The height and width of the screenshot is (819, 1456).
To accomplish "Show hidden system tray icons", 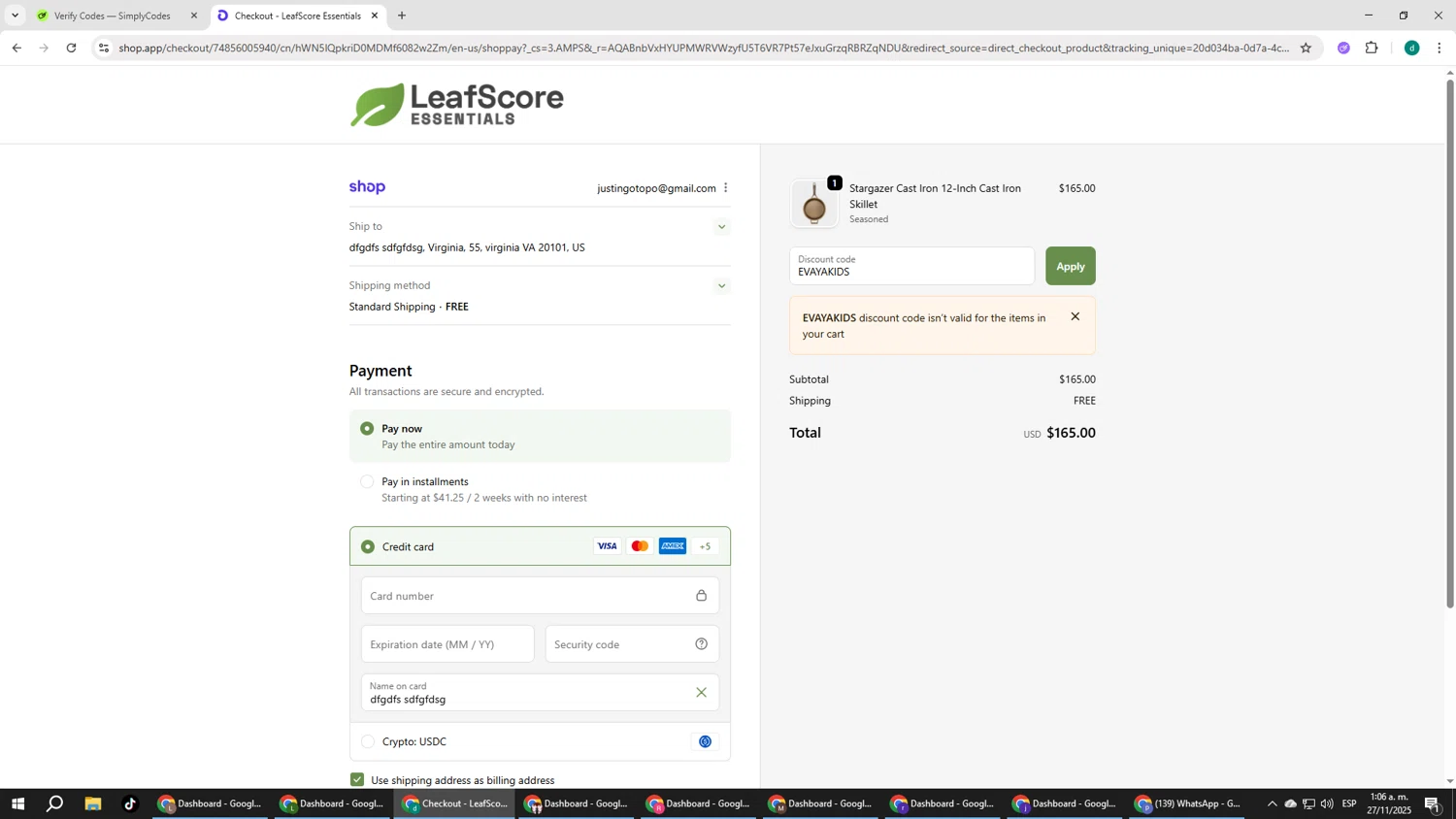I will pos(1272,803).
